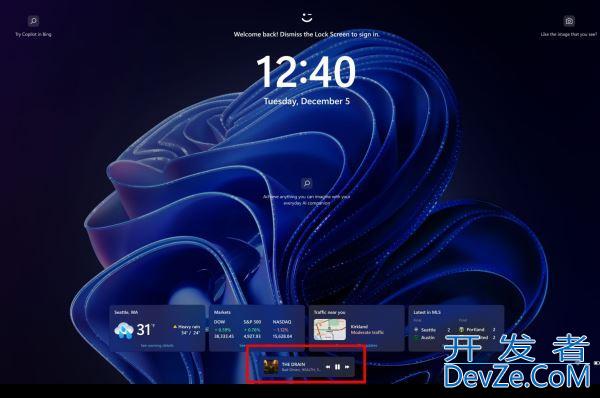
Task: Open the Seattle weather cloud icon
Action: click(124, 330)
